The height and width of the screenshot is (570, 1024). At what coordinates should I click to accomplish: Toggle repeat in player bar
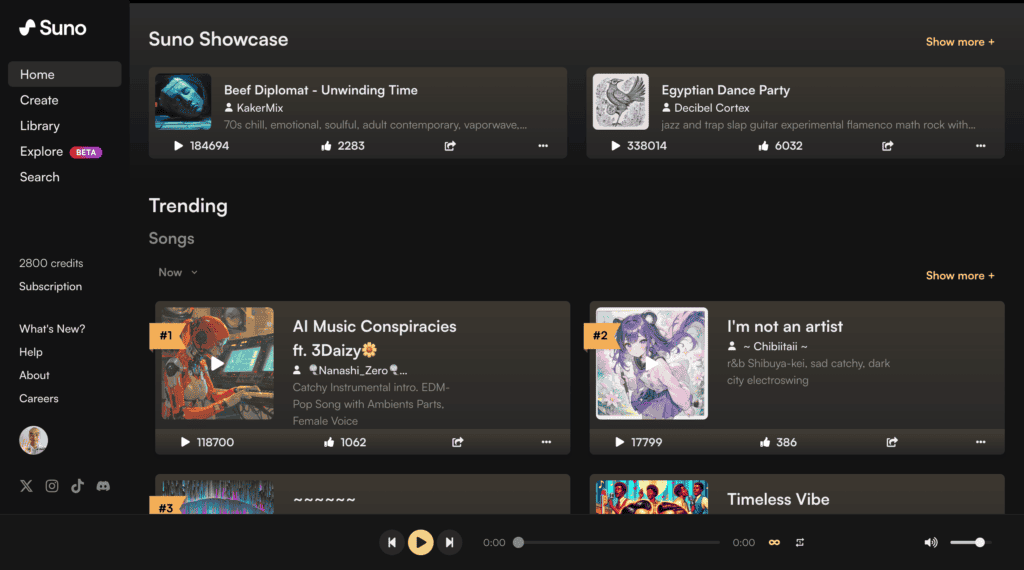click(800, 543)
